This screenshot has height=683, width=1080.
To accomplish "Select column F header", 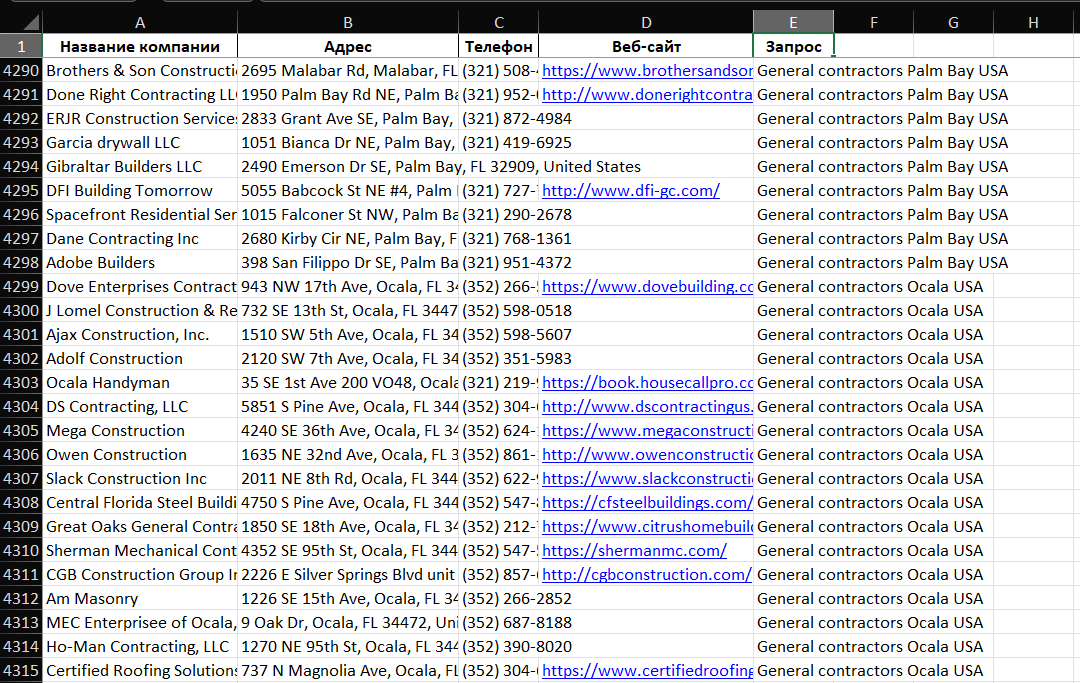I will [873, 23].
